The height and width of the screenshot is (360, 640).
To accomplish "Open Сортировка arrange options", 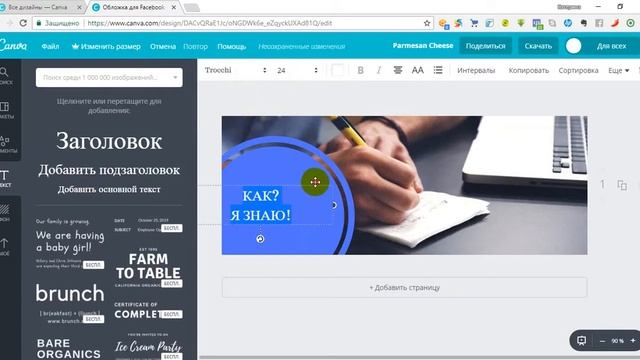I will (578, 71).
